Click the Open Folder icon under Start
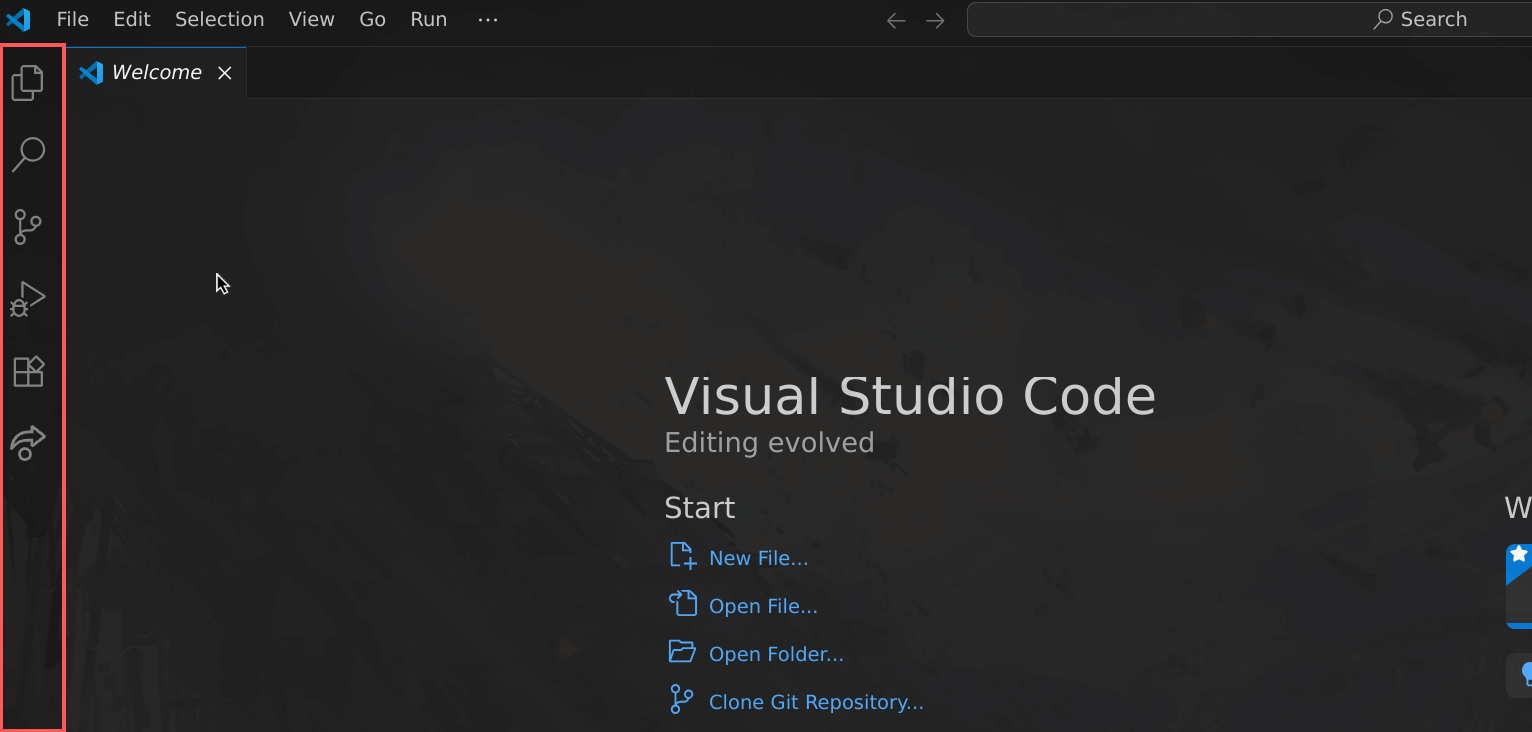Viewport: 1532px width, 732px height. coord(682,652)
